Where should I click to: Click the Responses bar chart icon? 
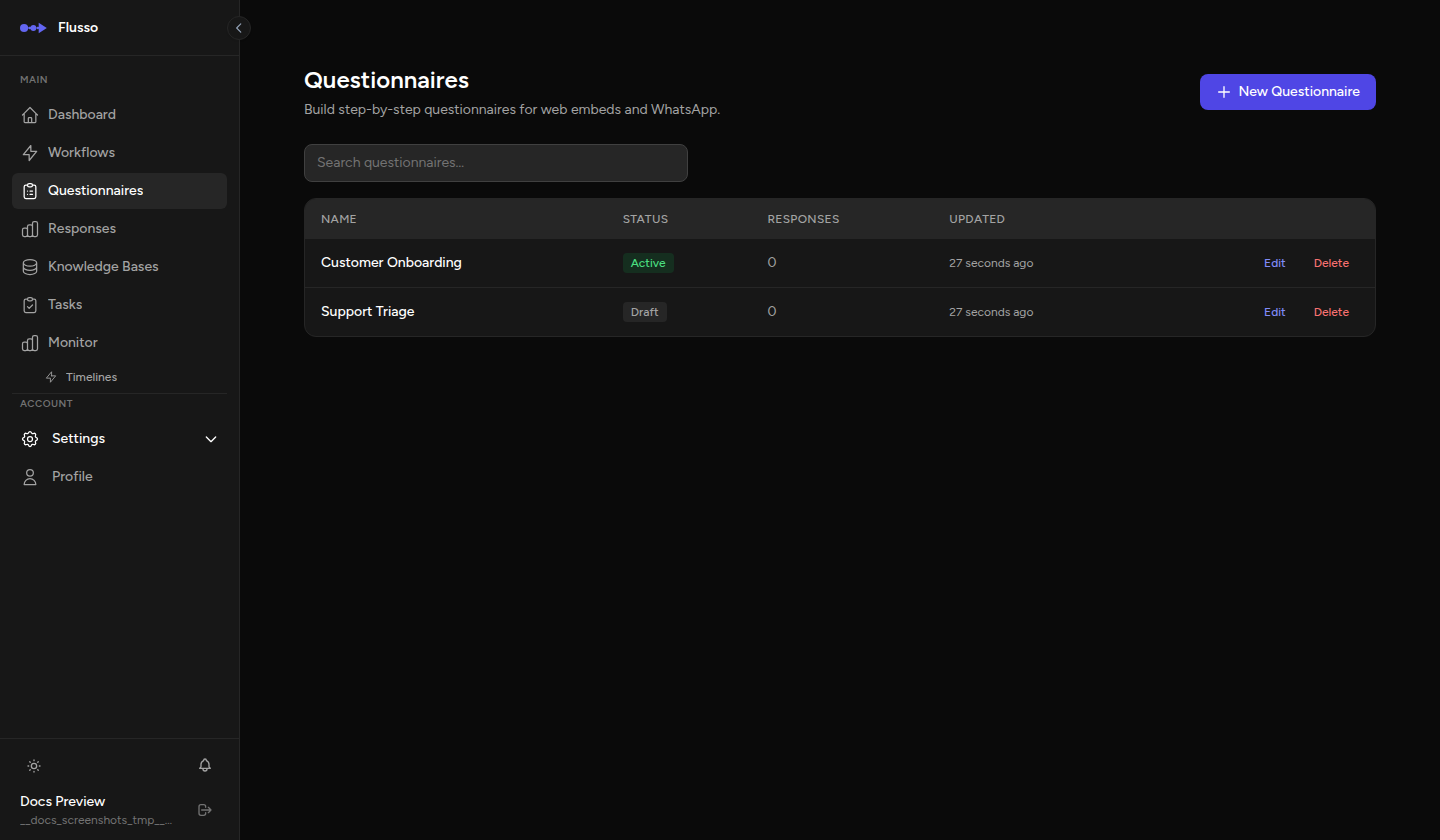click(30, 229)
